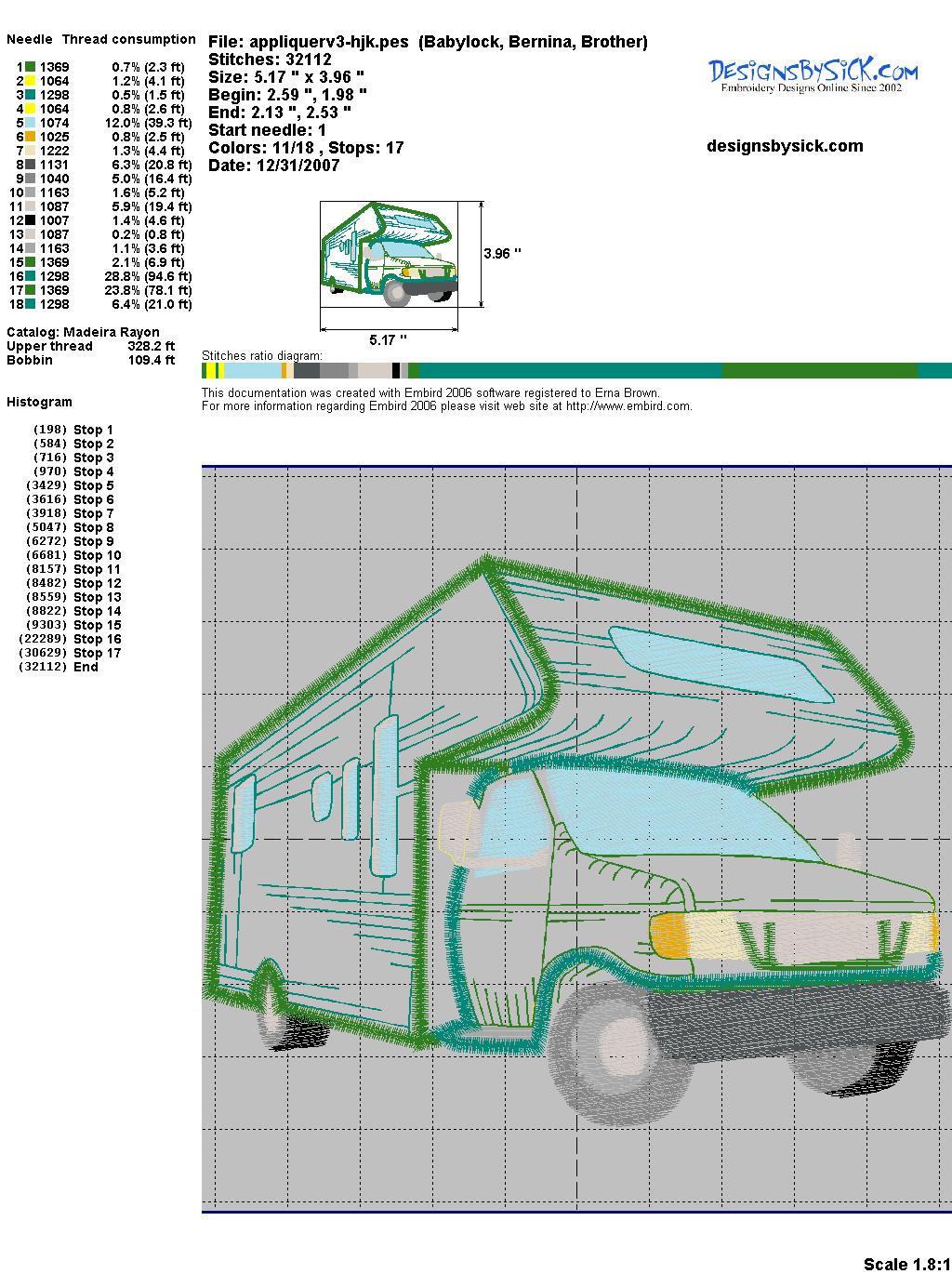Select Stop 16 in the histogram list

coord(97,639)
